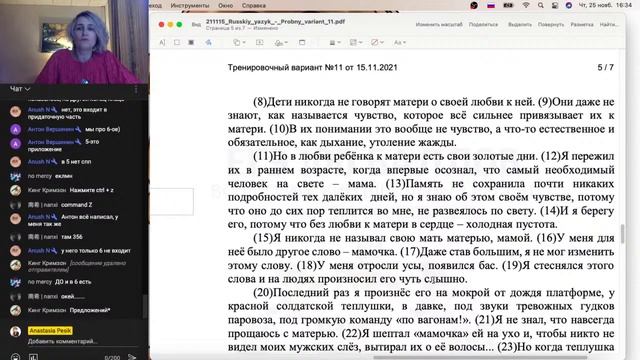Click no mercy name beside 'еклмн'

tap(40, 176)
